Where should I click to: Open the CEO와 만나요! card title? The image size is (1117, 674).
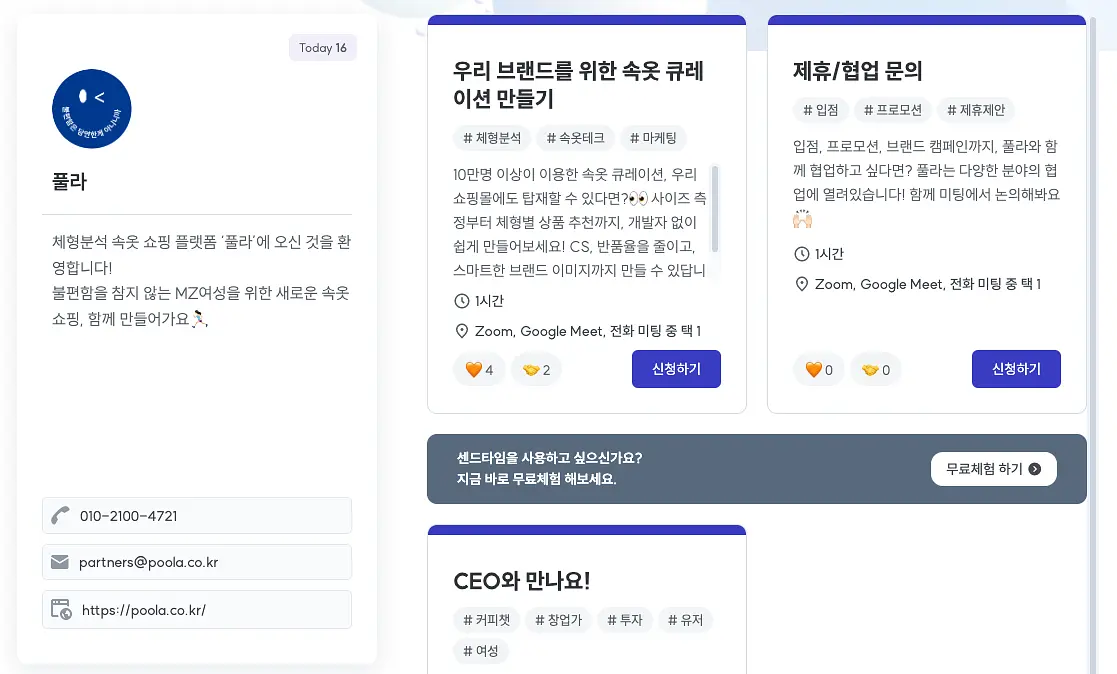(x=522, y=581)
